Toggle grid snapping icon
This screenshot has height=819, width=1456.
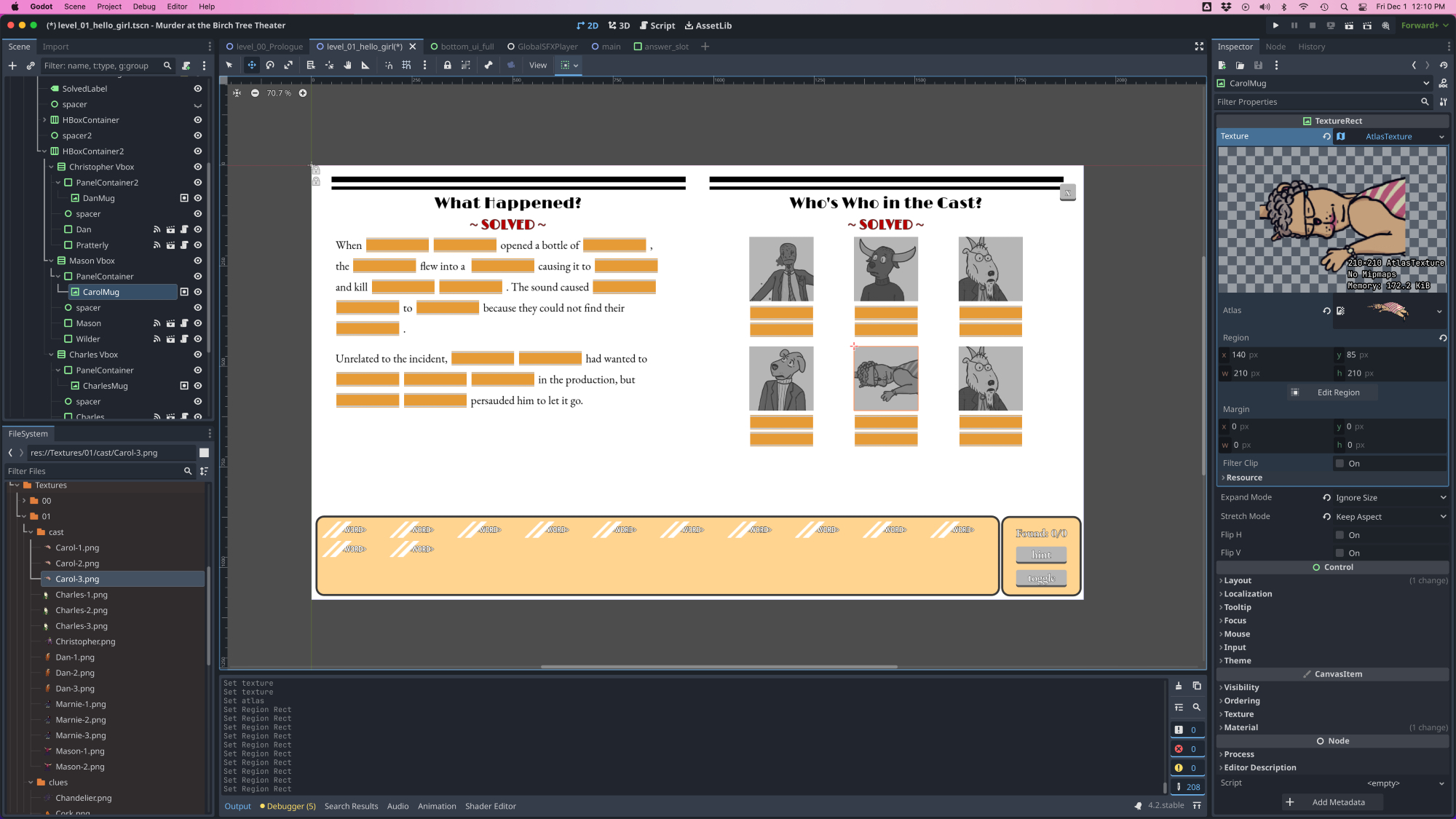pos(406,66)
